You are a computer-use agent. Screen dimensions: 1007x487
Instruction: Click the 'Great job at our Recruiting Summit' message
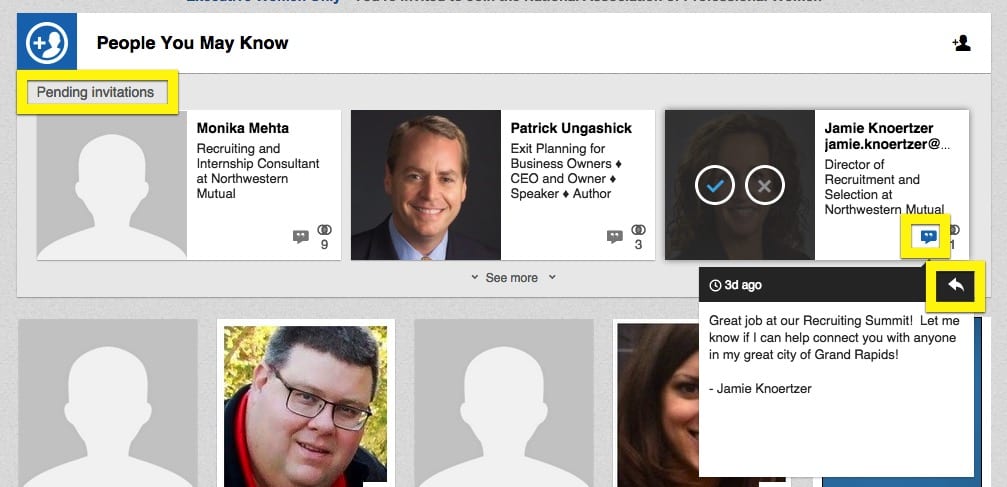coord(833,337)
